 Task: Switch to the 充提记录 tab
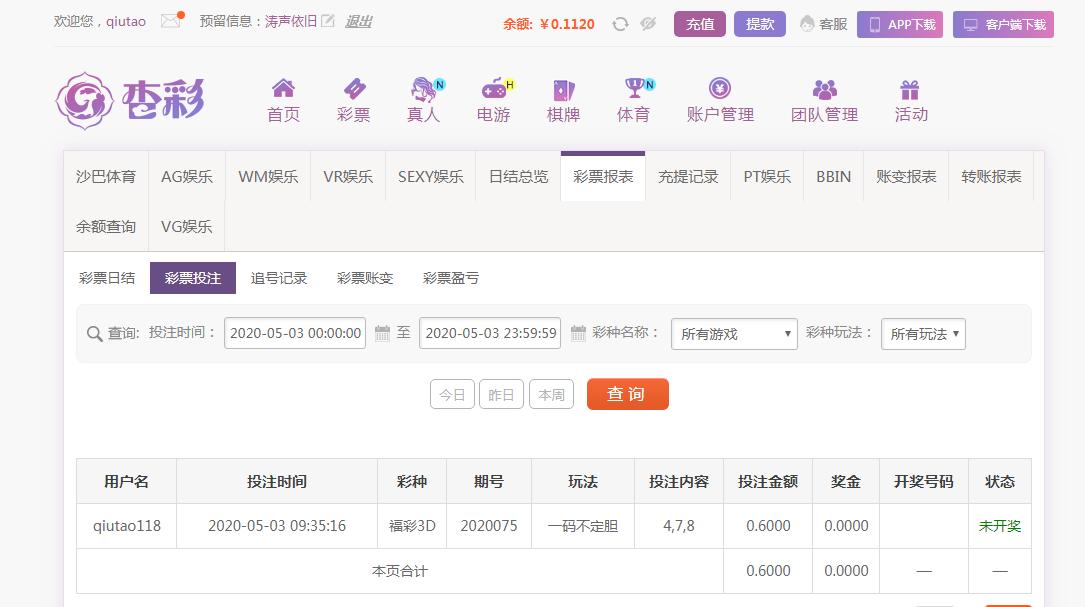(x=688, y=176)
